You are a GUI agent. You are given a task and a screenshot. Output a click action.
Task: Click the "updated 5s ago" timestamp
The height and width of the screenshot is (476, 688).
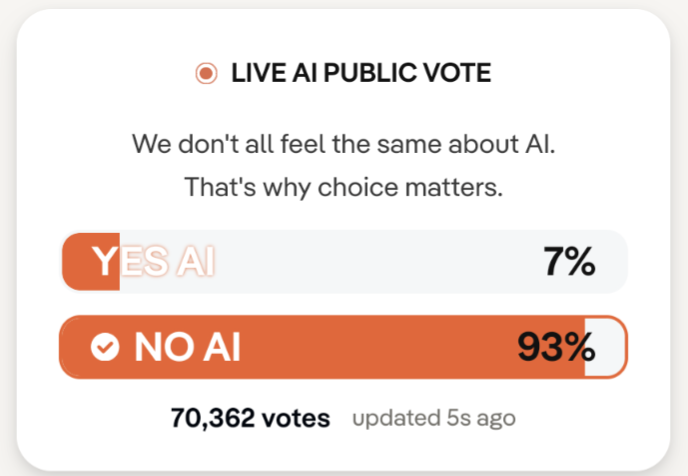click(x=433, y=417)
